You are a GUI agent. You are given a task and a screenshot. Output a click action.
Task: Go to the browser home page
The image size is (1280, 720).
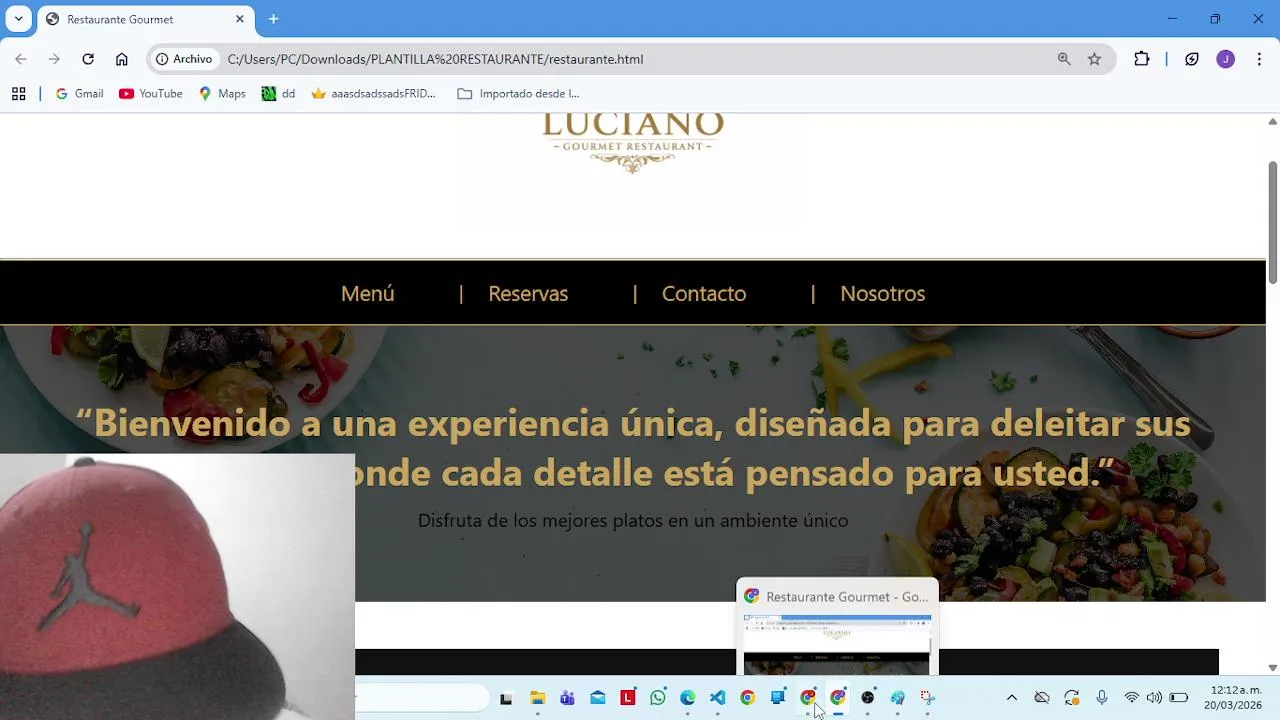[x=122, y=59]
